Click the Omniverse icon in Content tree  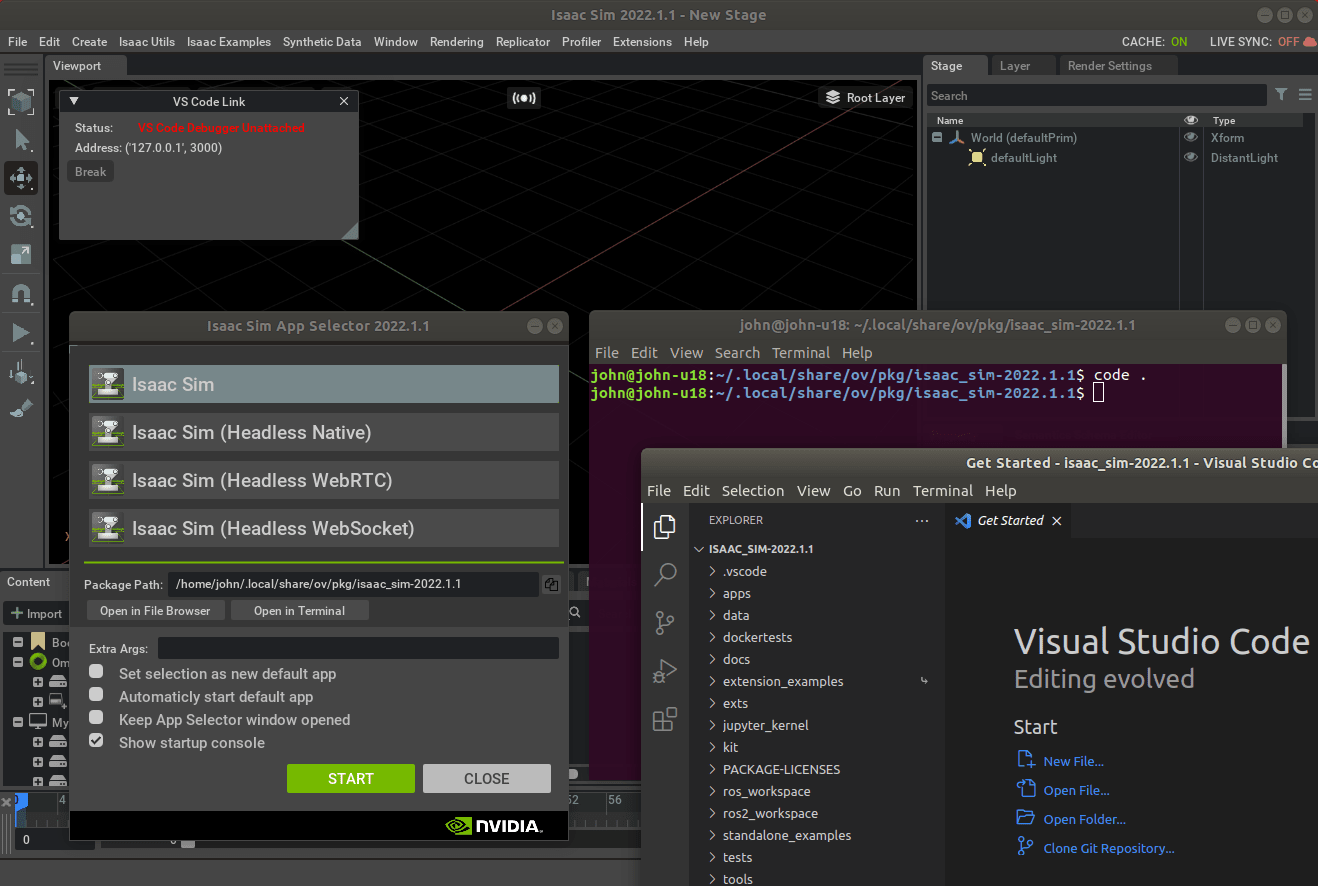tap(38, 662)
